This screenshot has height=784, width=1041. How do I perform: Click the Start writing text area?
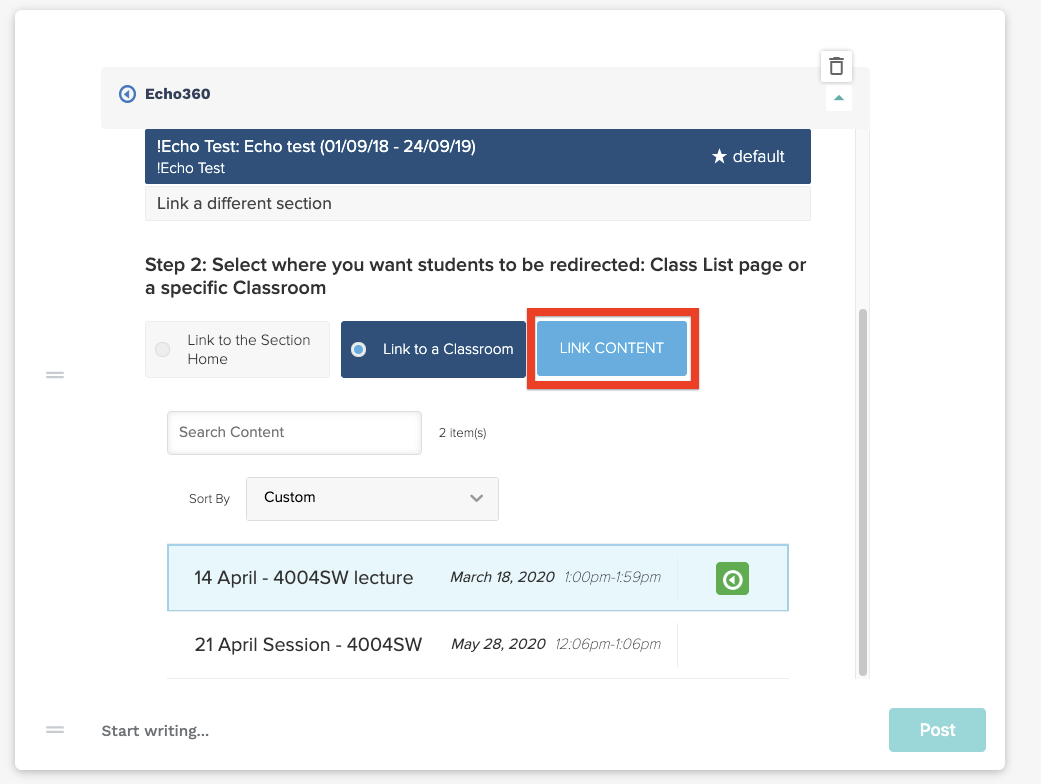tap(155, 731)
